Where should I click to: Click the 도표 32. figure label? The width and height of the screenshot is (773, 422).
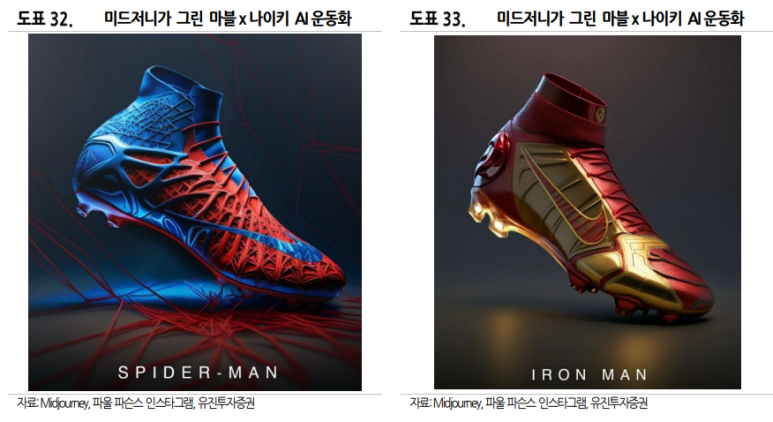pos(44,19)
